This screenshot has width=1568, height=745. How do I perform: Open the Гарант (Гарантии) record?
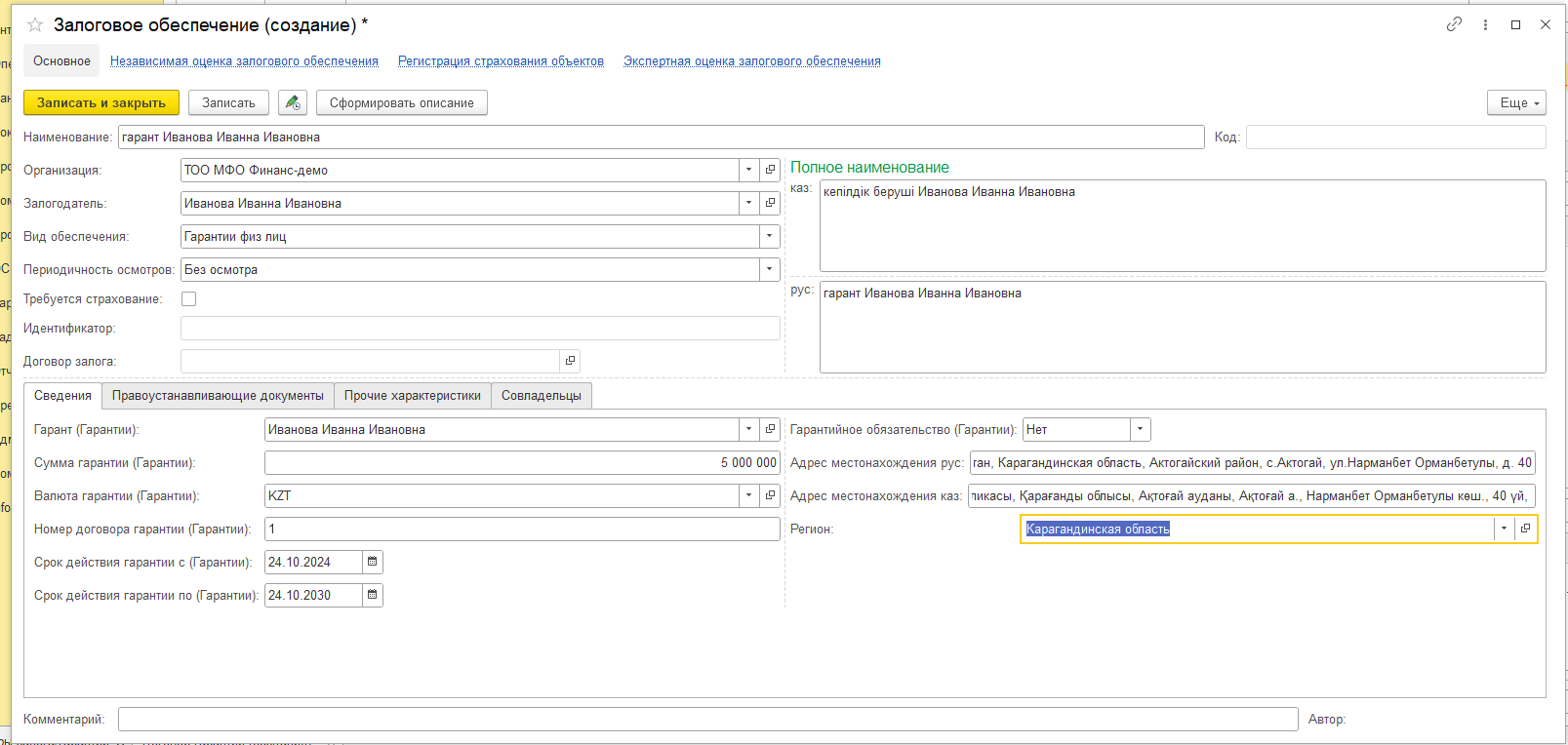click(770, 429)
